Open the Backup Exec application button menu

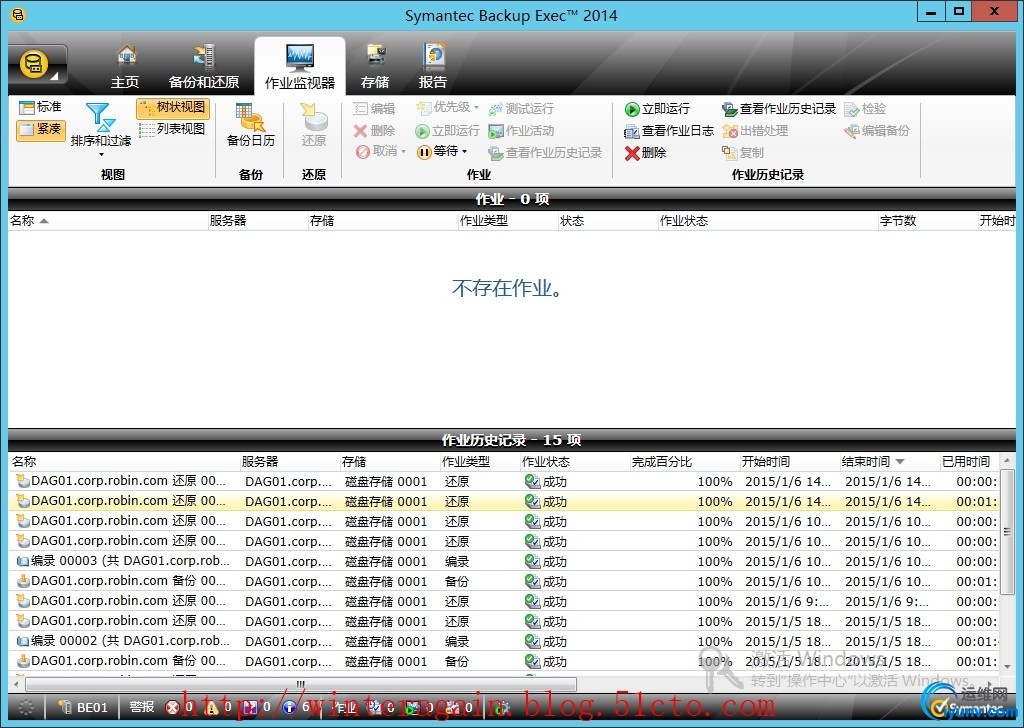[x=38, y=65]
